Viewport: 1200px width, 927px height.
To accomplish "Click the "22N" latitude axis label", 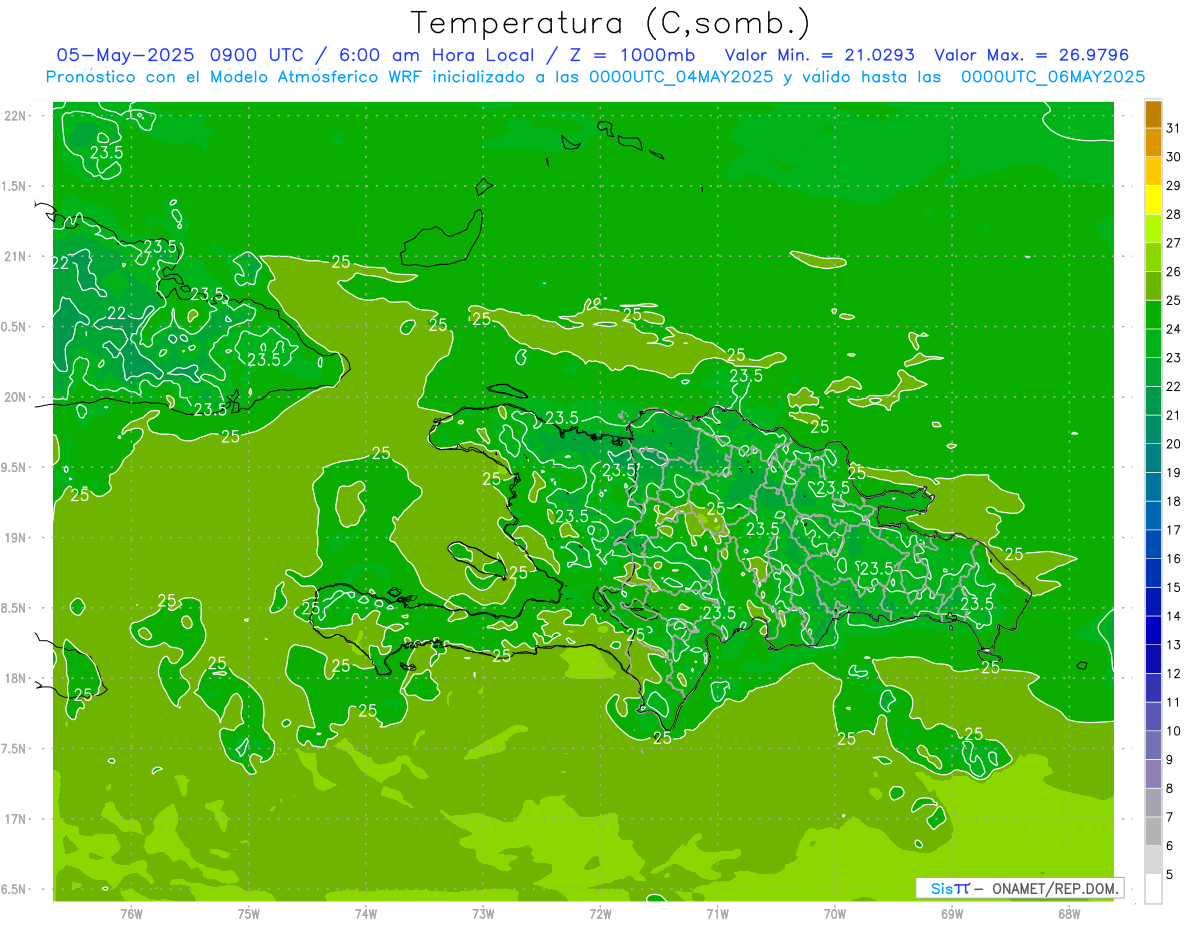I will pyautogui.click(x=15, y=116).
